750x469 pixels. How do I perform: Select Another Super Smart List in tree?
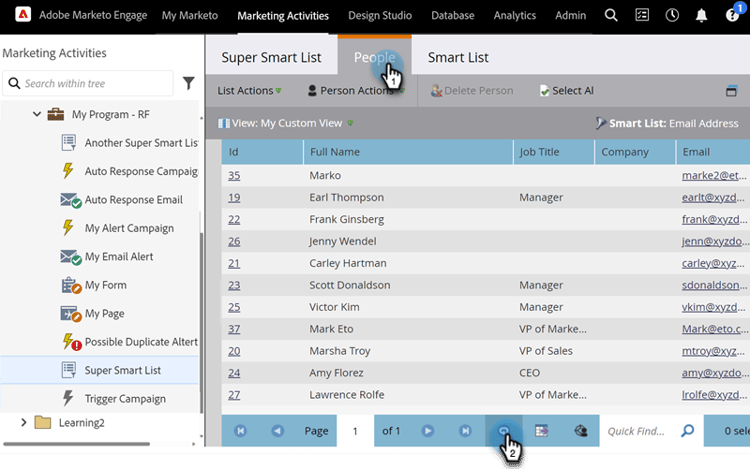[141, 143]
